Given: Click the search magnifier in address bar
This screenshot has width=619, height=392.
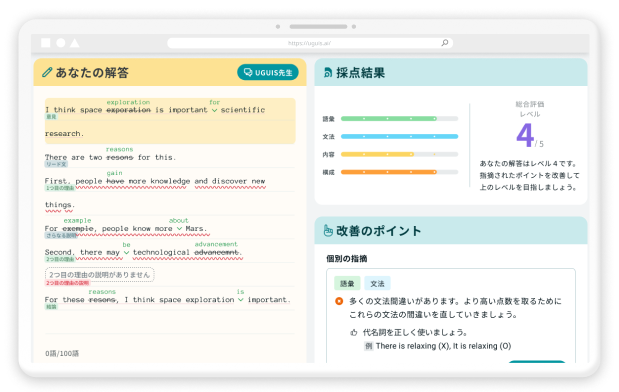Looking at the screenshot, I should (445, 43).
